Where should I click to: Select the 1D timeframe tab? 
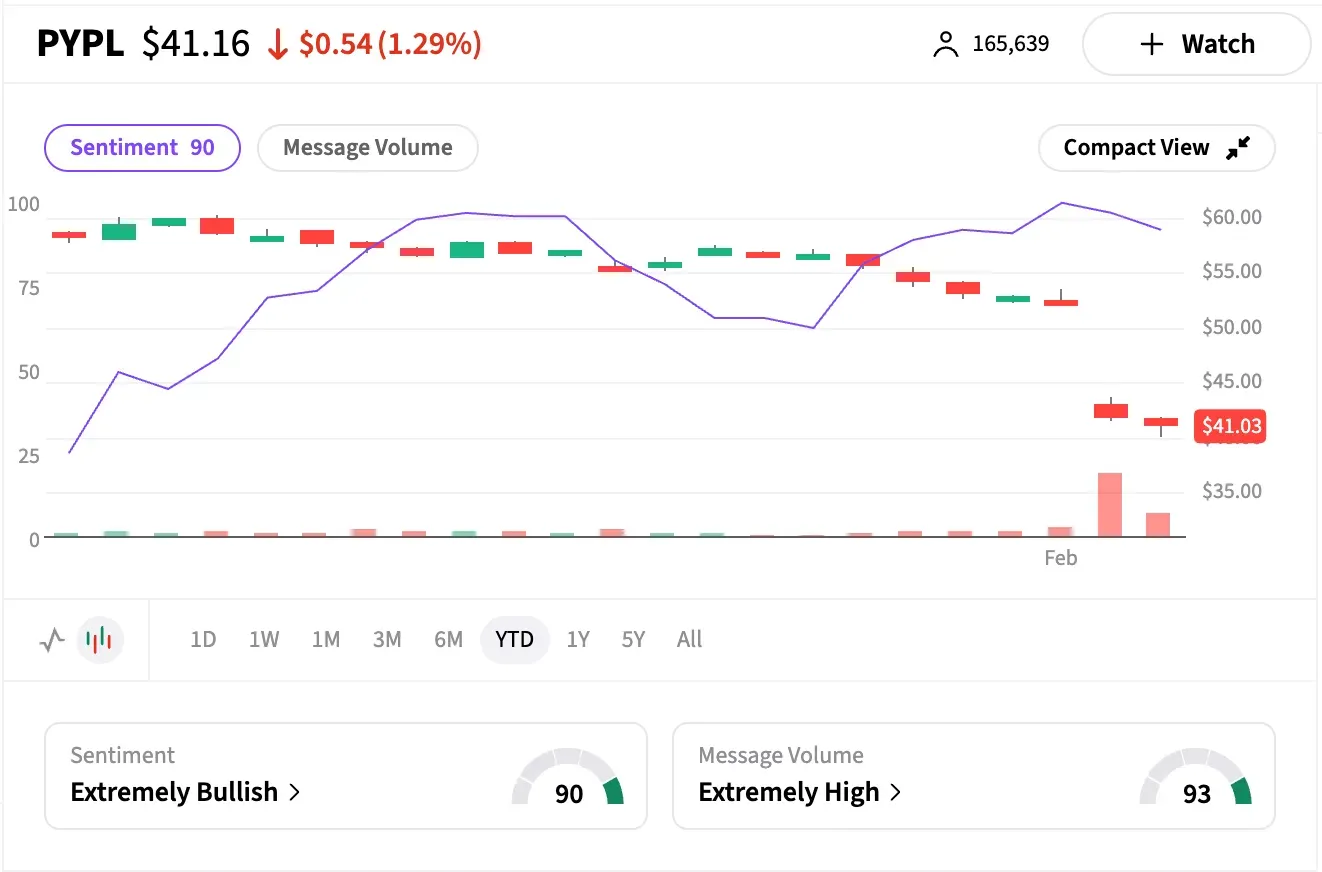pos(203,640)
